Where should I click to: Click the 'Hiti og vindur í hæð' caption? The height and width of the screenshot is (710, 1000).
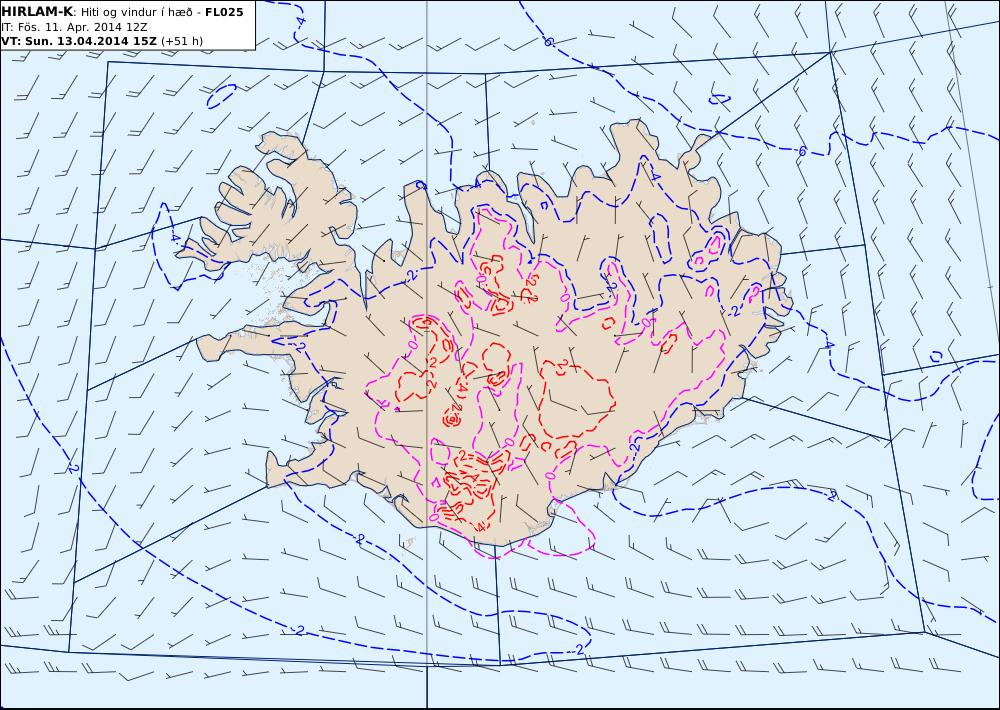[137, 12]
